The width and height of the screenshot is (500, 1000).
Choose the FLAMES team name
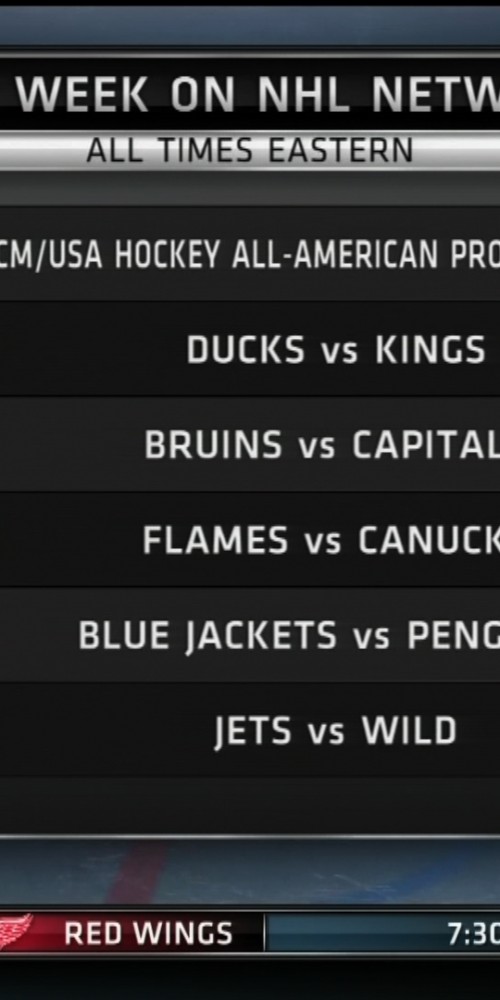click(216, 540)
